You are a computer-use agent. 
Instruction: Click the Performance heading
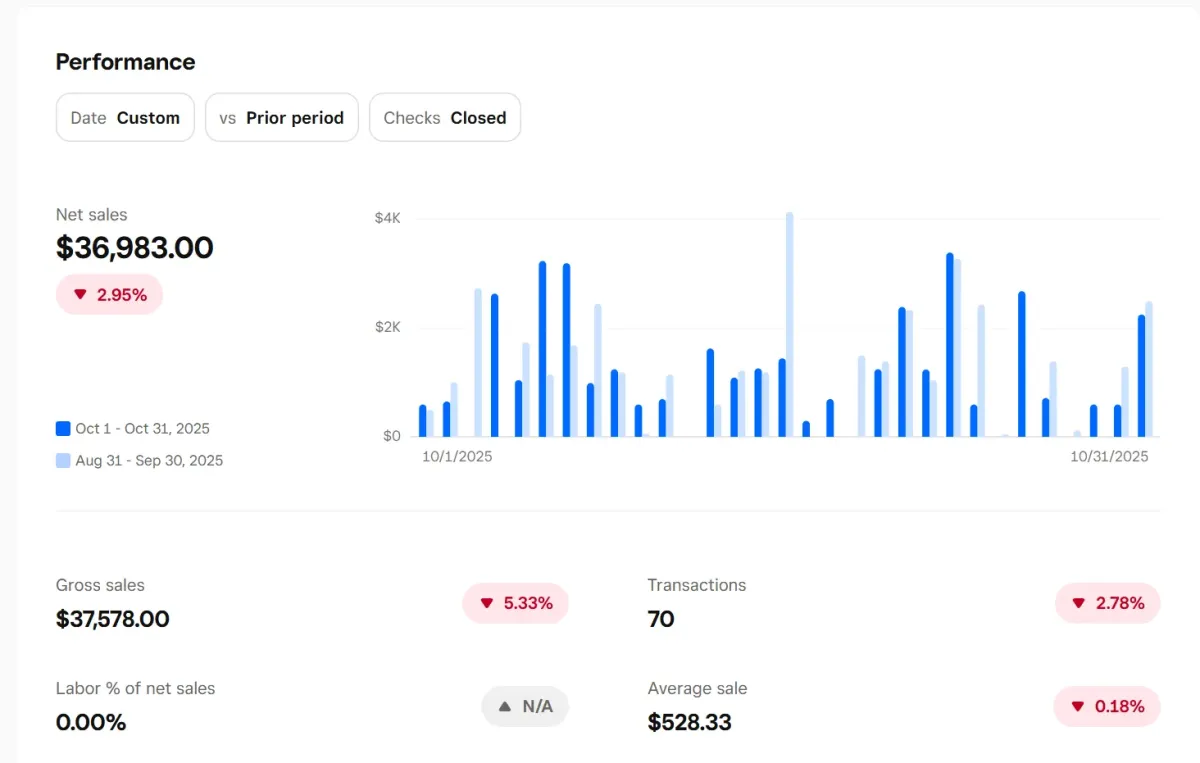126,62
